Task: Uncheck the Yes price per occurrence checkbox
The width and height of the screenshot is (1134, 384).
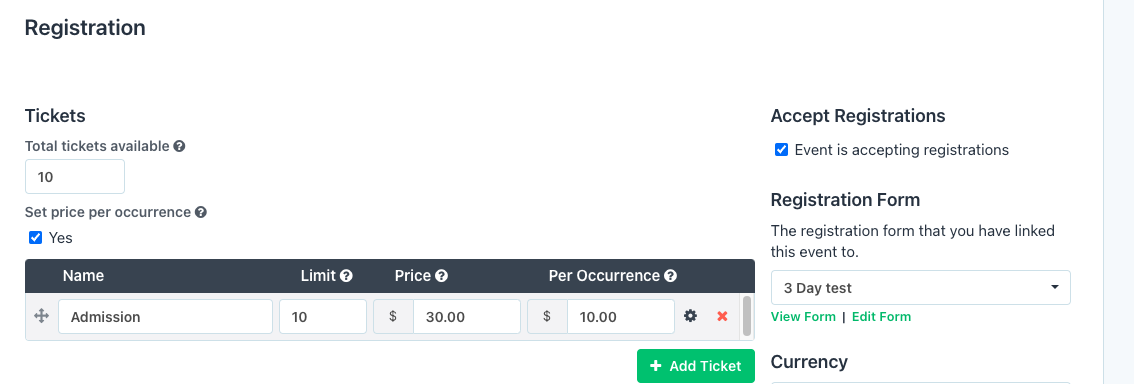Action: [35, 238]
